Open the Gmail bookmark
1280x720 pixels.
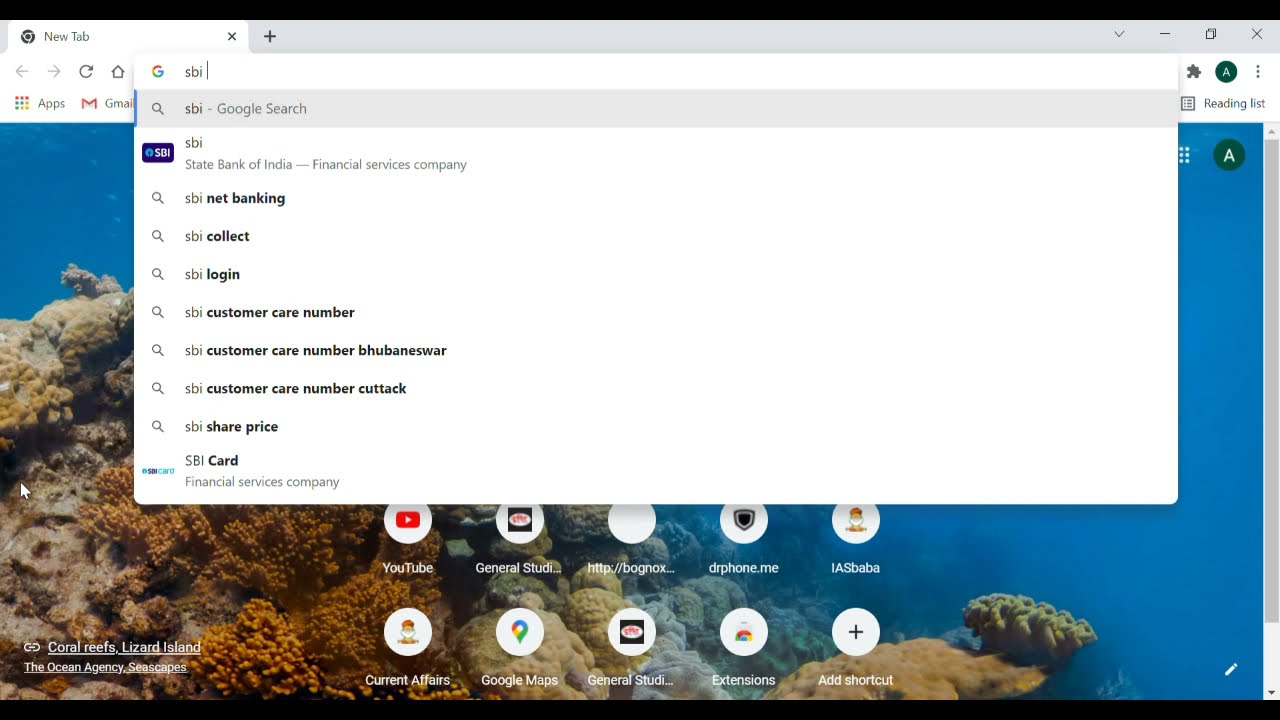pos(107,103)
